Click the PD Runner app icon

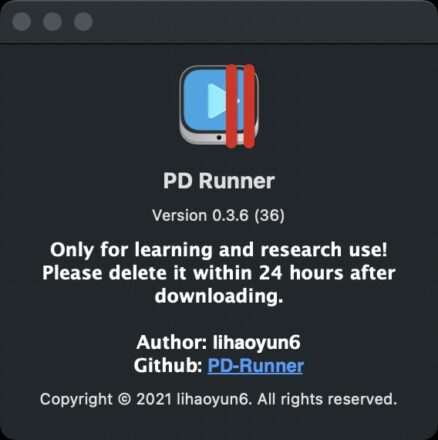pyautogui.click(x=219, y=106)
